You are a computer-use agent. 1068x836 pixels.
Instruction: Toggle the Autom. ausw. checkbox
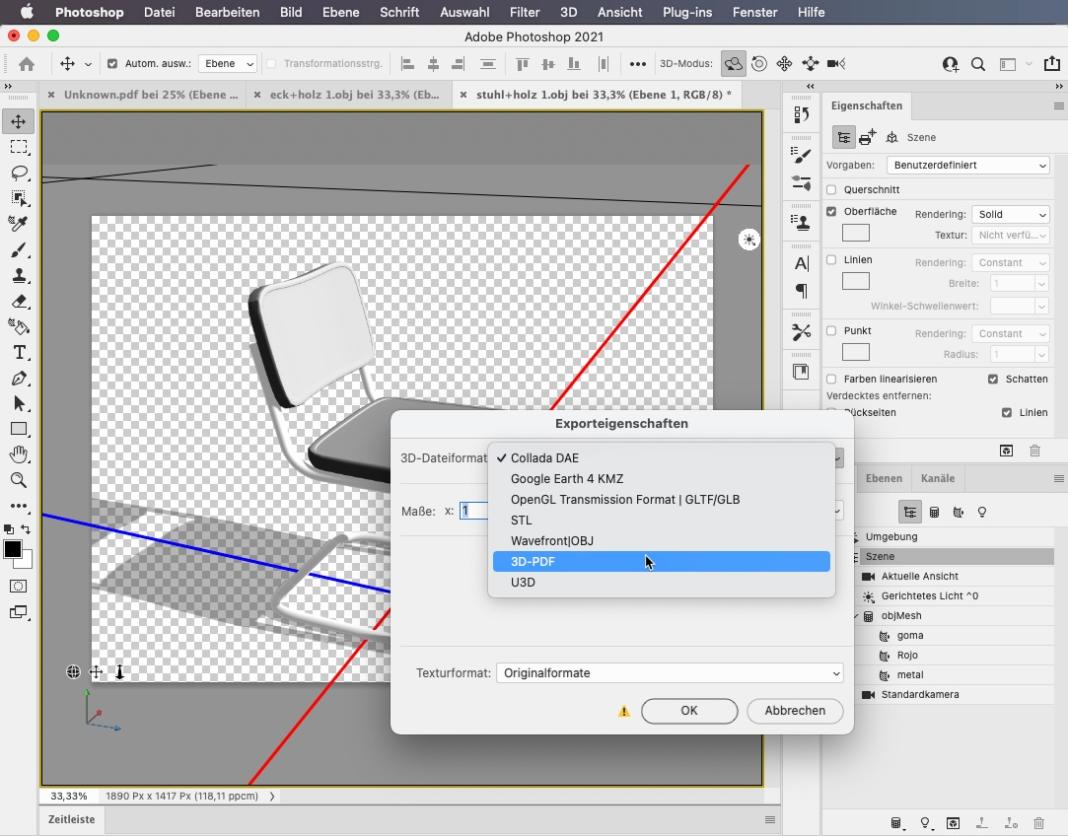[x=112, y=63]
